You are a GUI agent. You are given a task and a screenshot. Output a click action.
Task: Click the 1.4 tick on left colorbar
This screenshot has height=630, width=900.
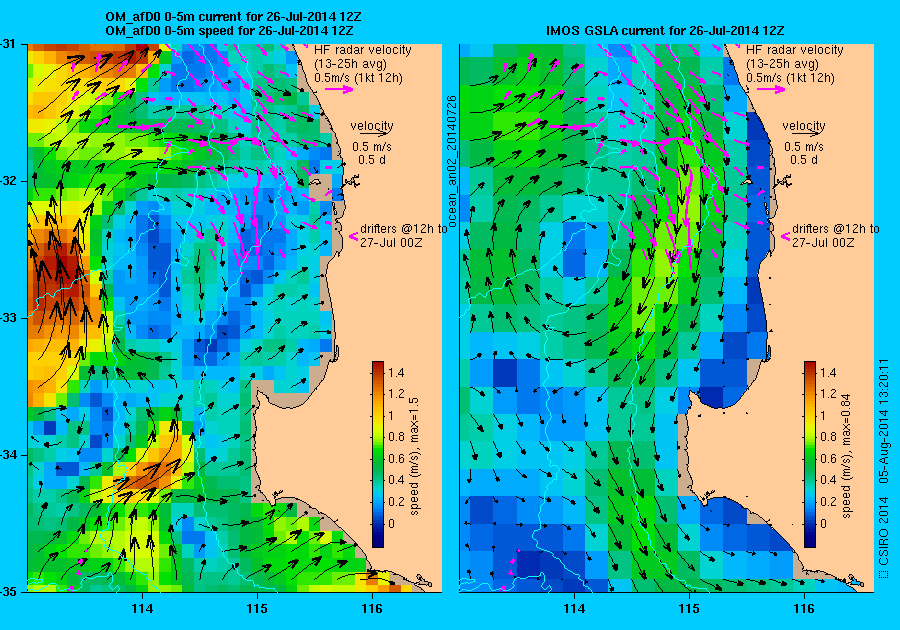(x=396, y=372)
